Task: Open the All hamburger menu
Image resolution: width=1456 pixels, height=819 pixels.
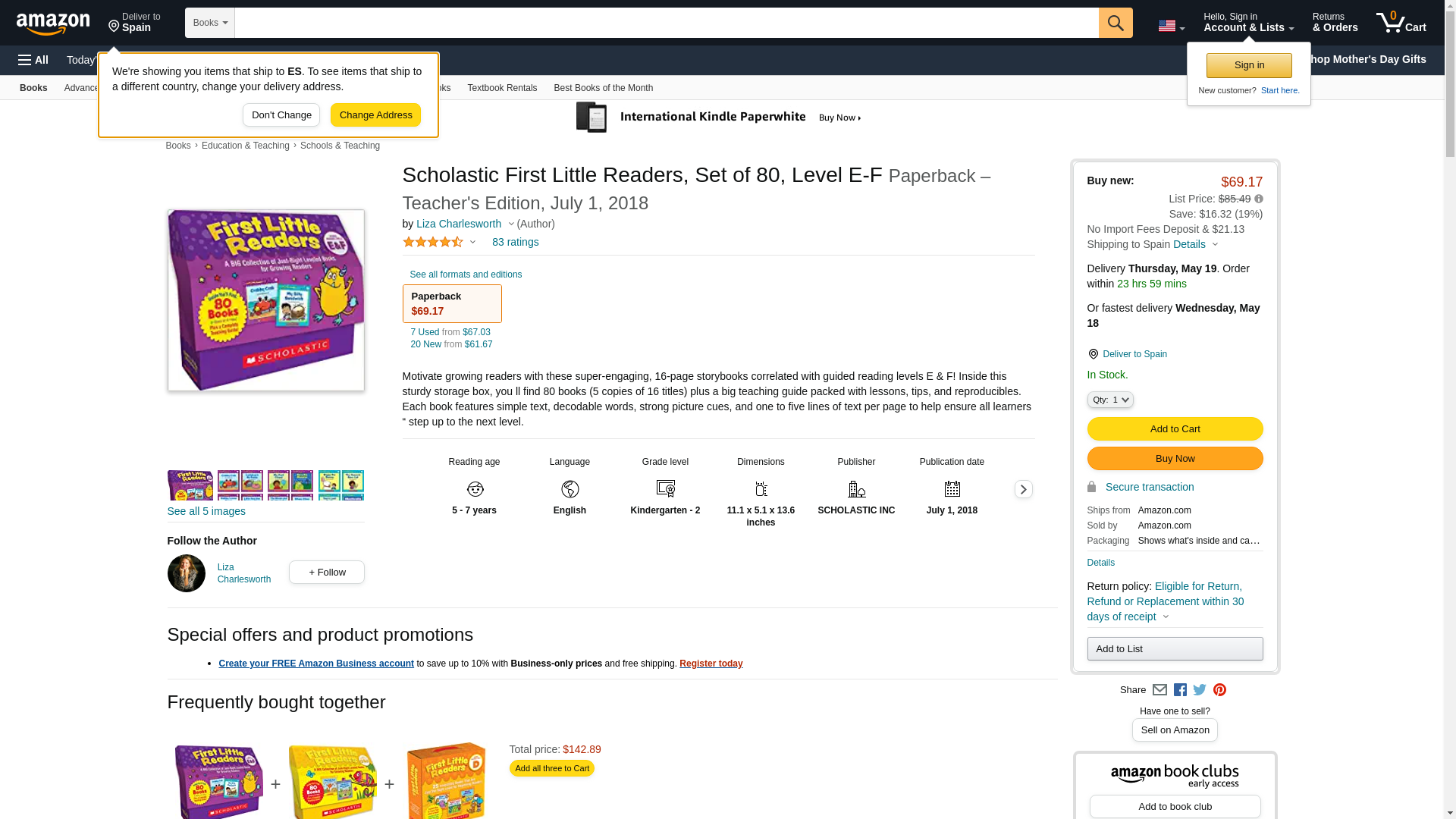Action: point(33,60)
